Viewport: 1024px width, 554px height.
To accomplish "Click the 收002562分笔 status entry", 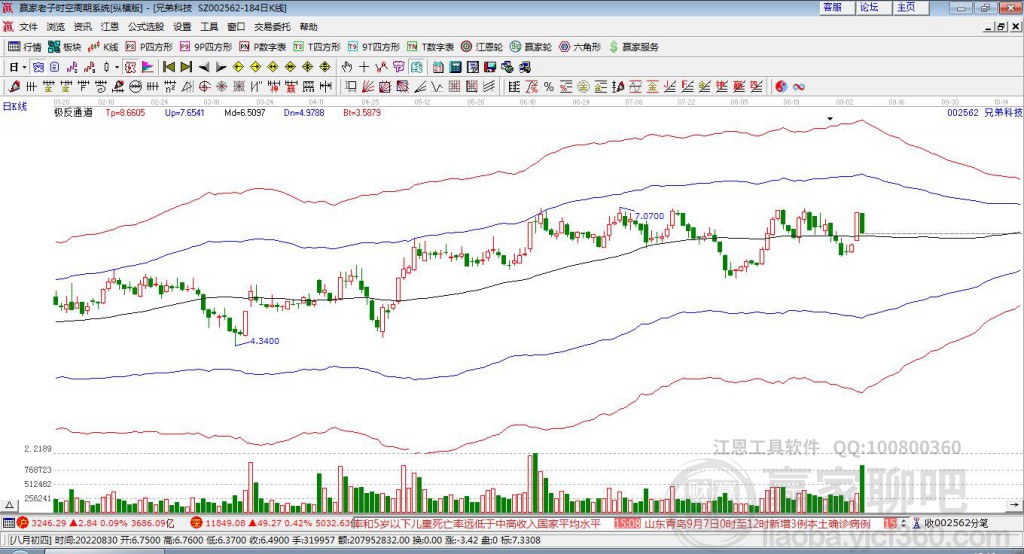I will (951, 523).
